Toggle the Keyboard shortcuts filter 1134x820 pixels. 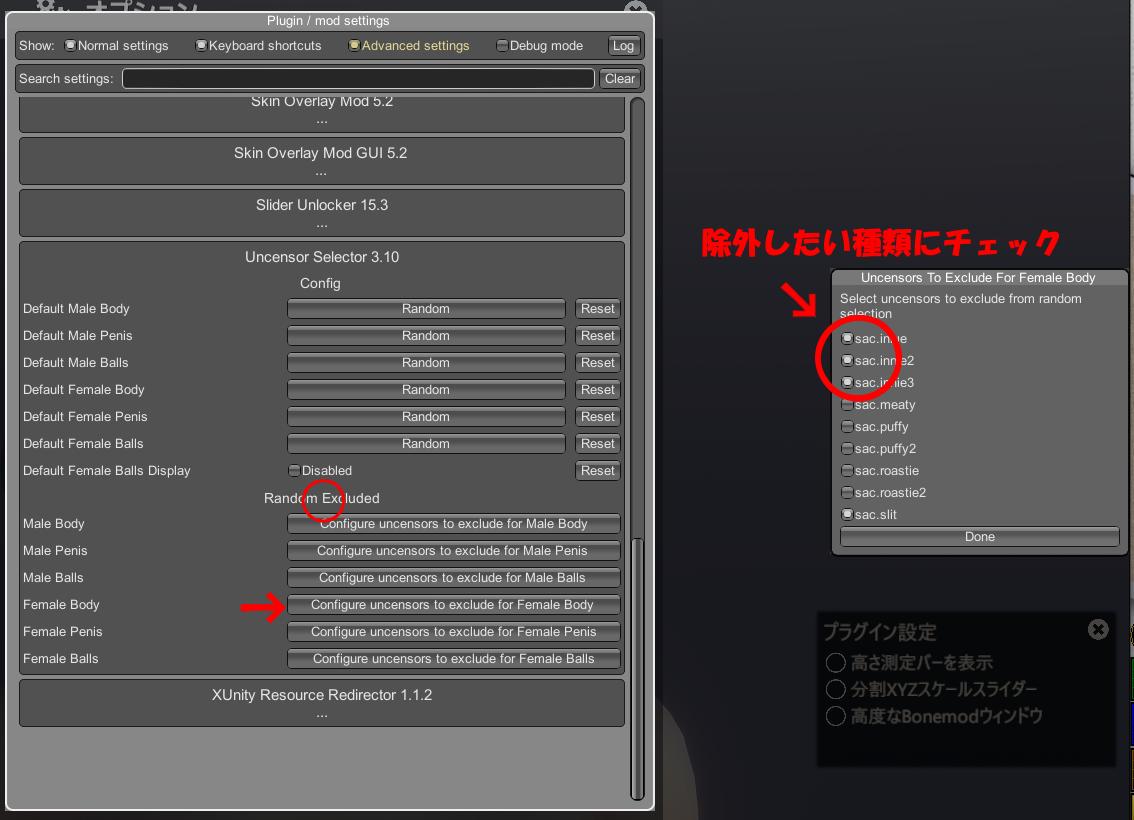pos(201,46)
